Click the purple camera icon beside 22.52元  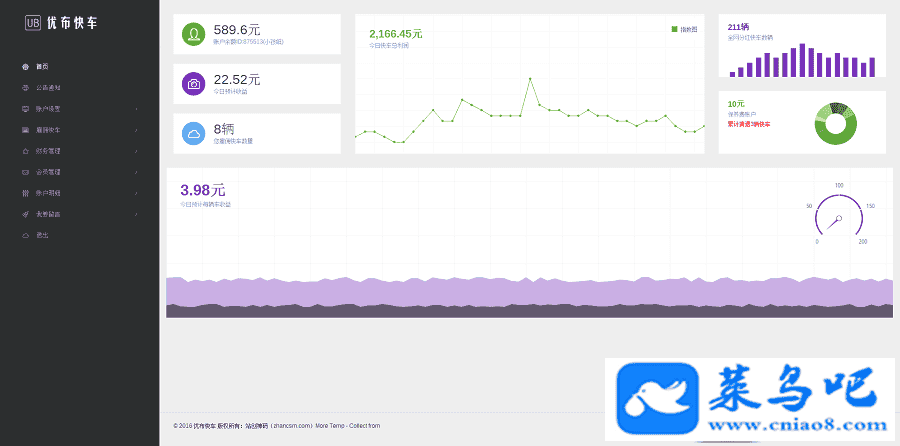192,83
